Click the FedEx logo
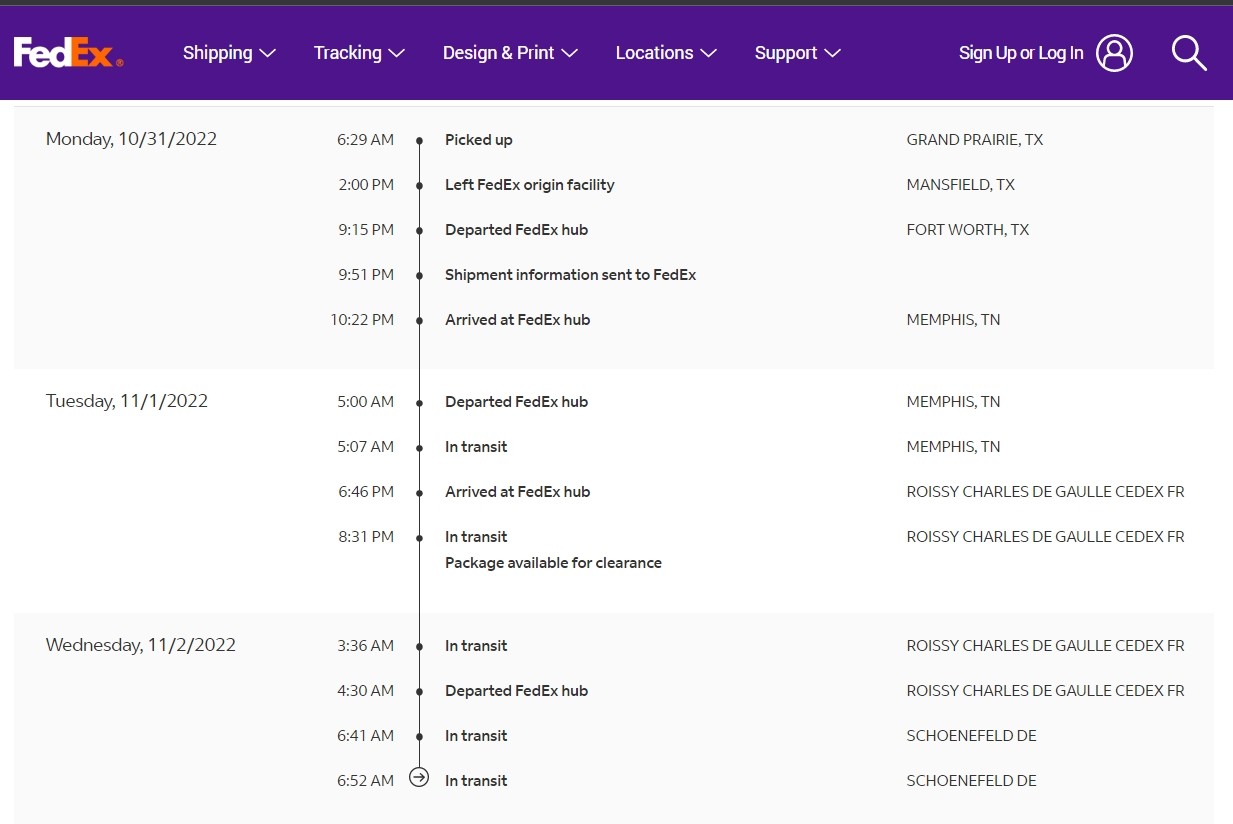The height and width of the screenshot is (824, 1233). coord(68,53)
